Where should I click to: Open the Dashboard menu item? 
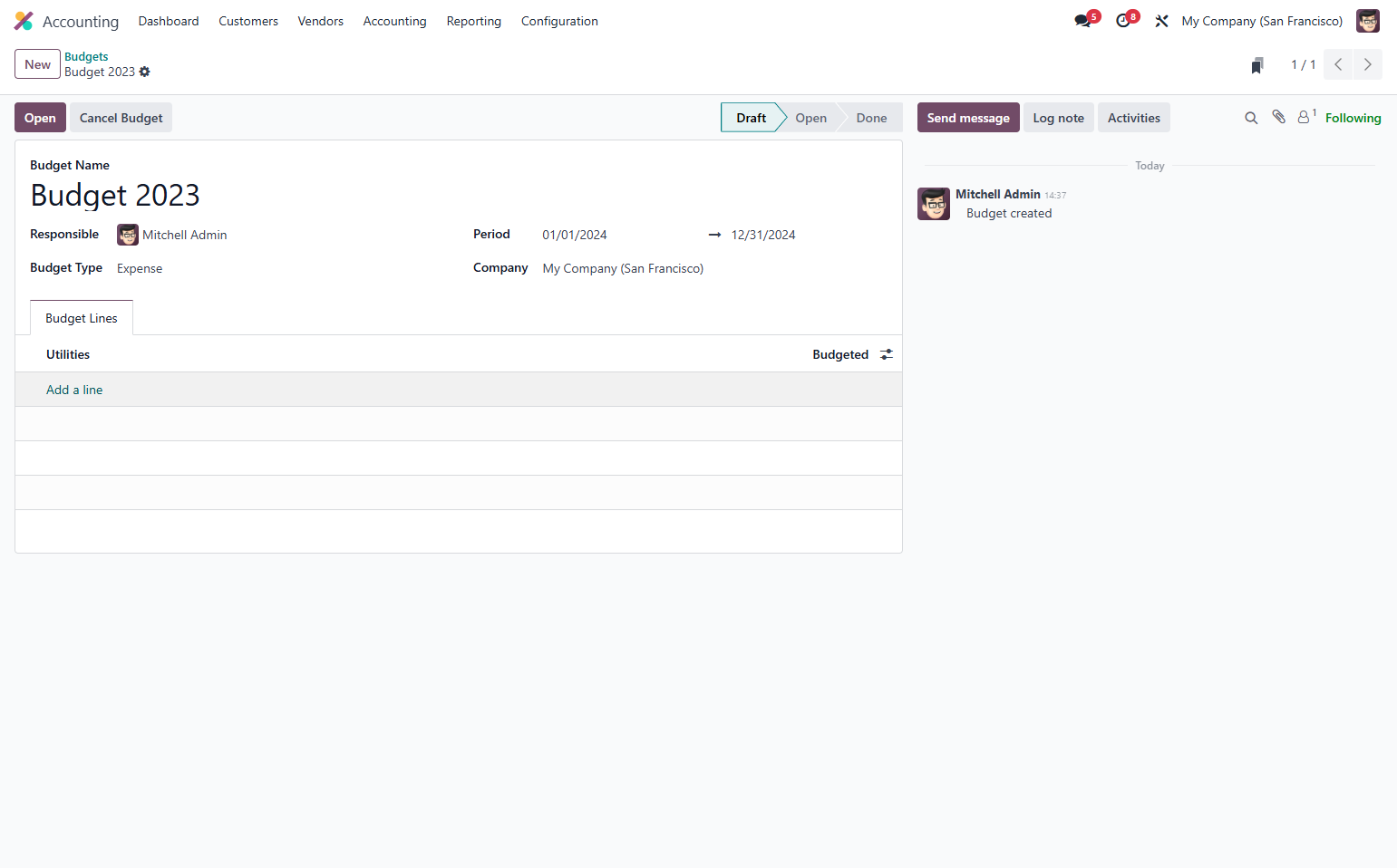169,21
